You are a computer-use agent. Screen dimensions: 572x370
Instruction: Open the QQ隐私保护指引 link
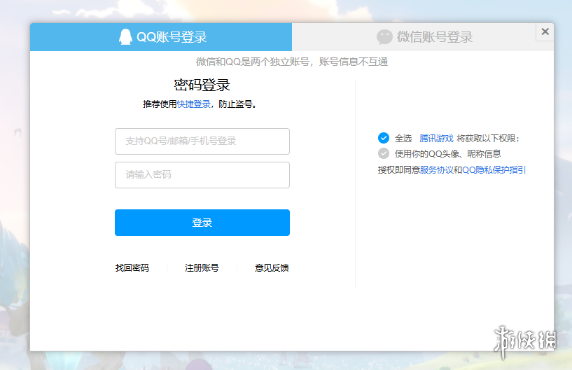pyautogui.click(x=494, y=170)
